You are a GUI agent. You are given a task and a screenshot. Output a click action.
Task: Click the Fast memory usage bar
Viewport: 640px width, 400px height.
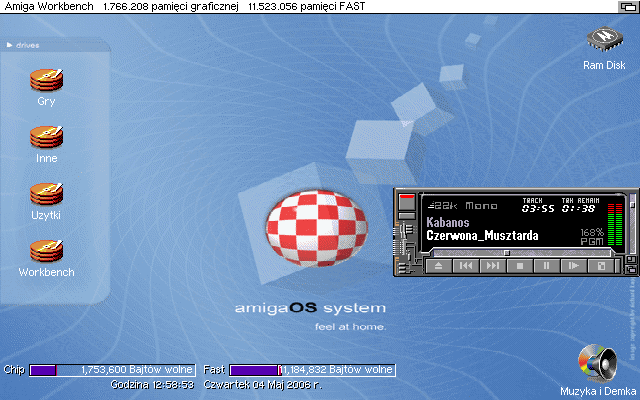coord(312,370)
